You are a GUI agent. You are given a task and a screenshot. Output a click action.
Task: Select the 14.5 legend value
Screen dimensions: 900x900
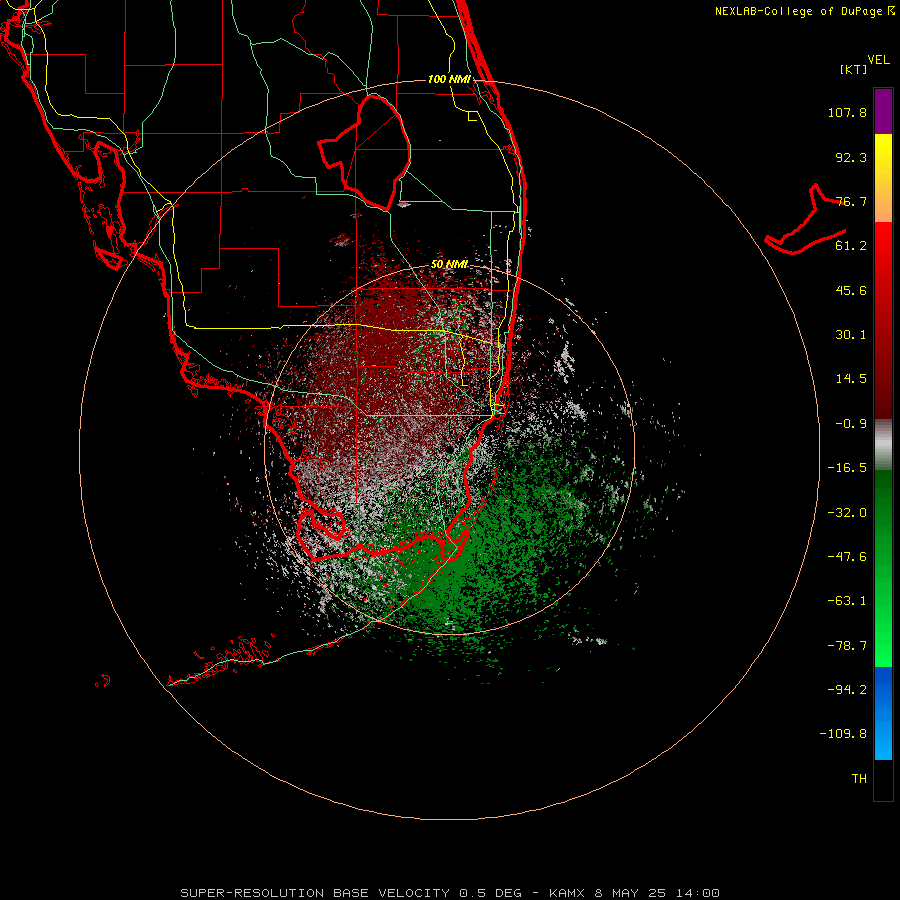(x=851, y=379)
